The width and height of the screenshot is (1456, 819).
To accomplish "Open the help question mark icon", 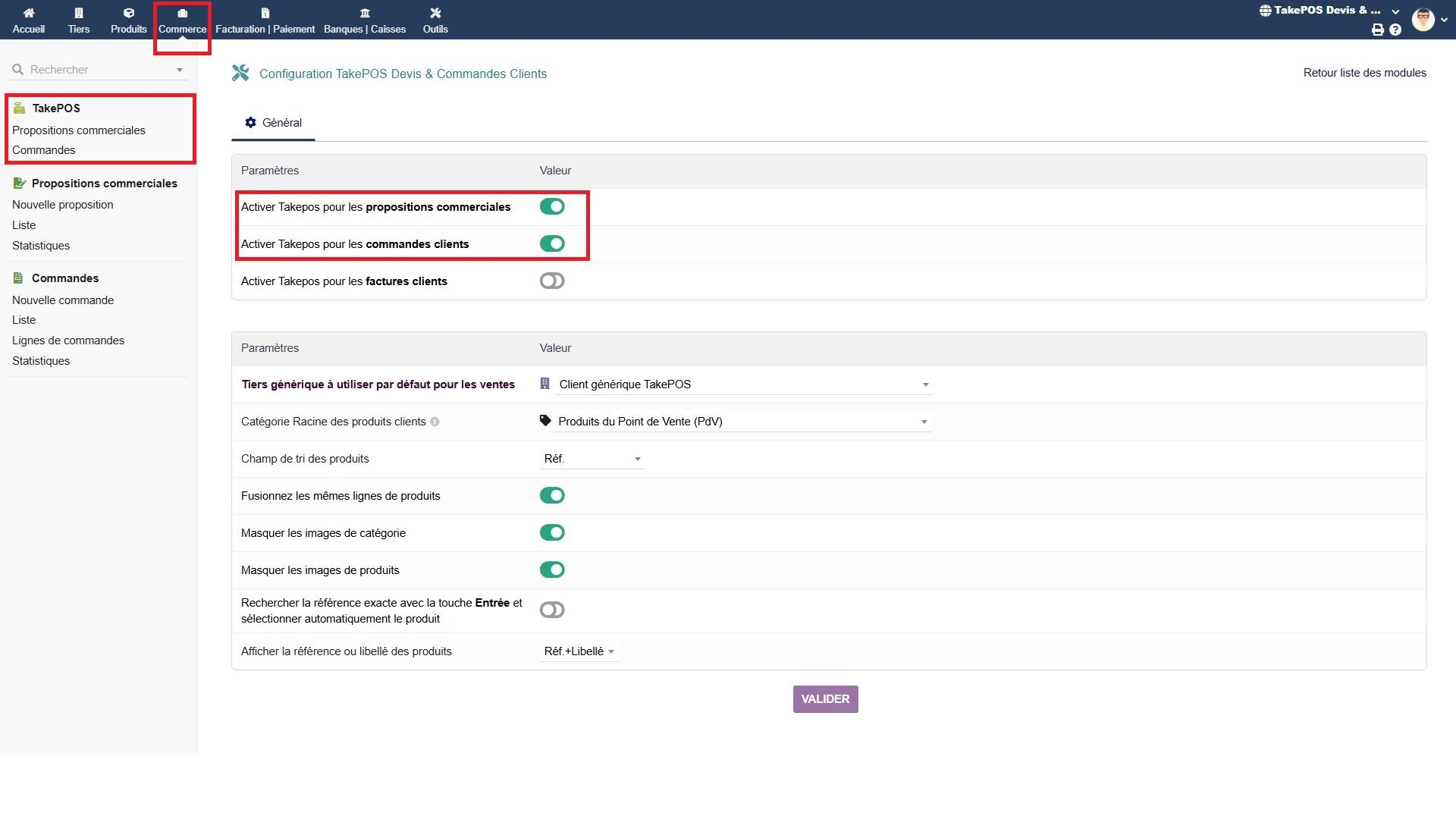I will (1395, 30).
